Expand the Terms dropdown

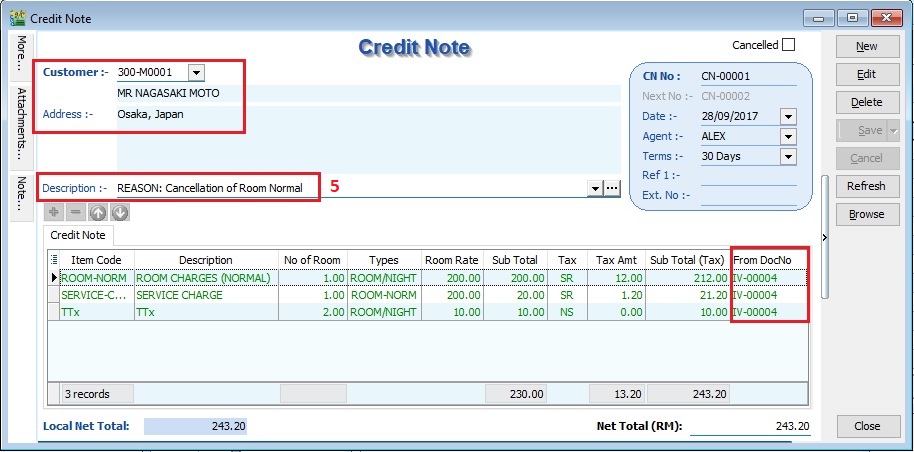pyautogui.click(x=788, y=157)
